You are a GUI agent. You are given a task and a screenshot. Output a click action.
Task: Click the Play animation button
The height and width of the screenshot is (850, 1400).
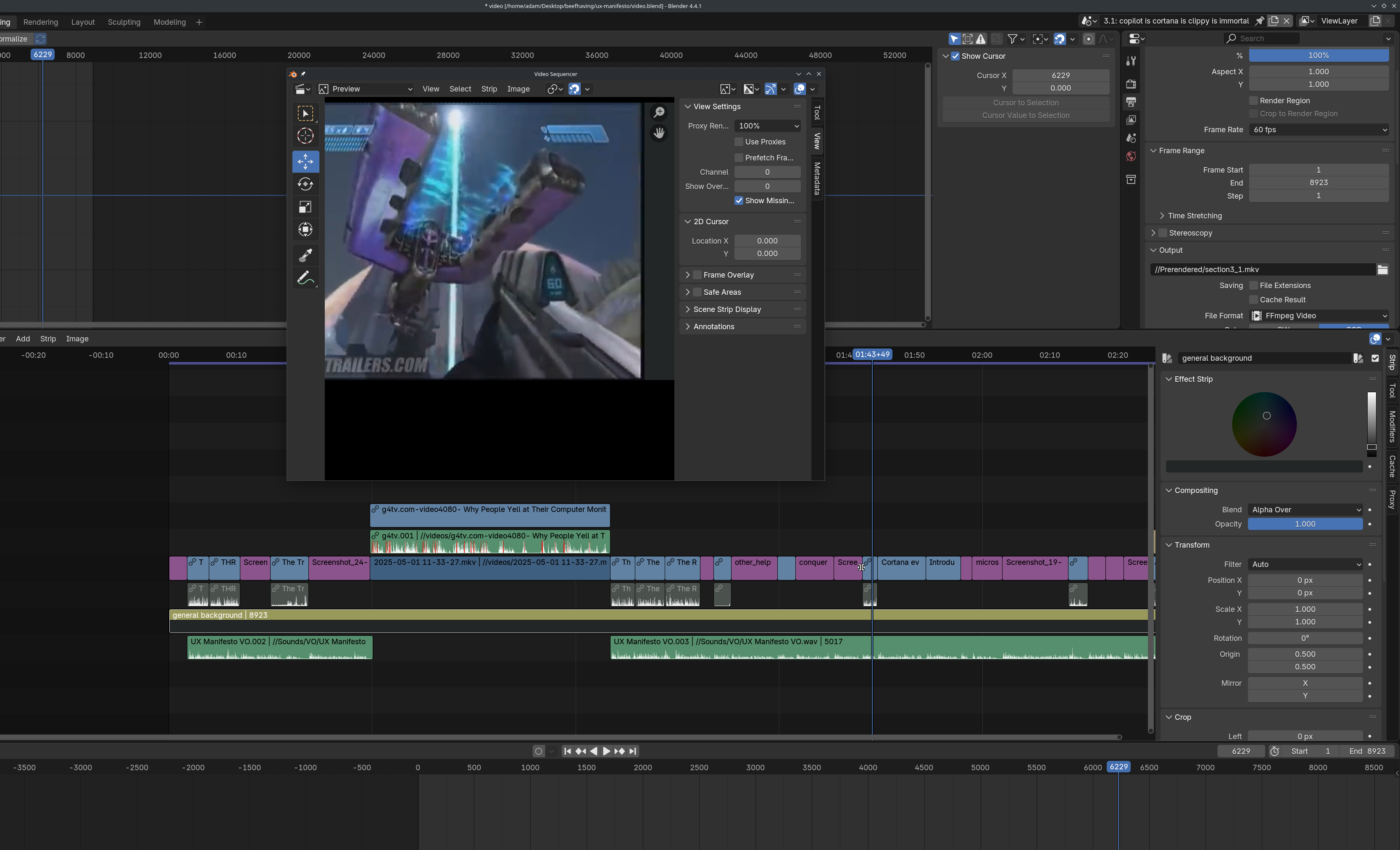point(606,751)
